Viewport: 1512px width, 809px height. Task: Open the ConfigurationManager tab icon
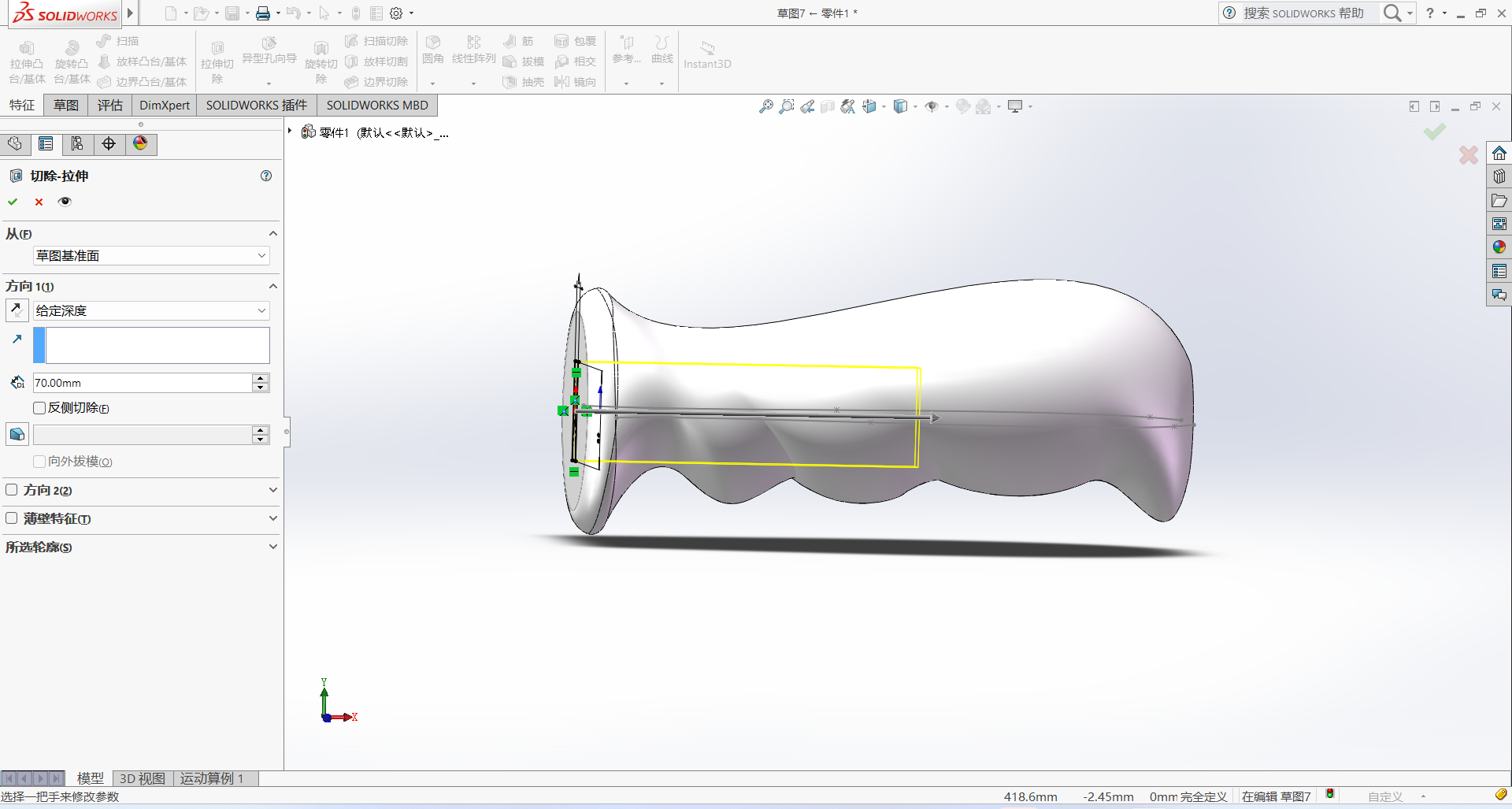(77, 143)
